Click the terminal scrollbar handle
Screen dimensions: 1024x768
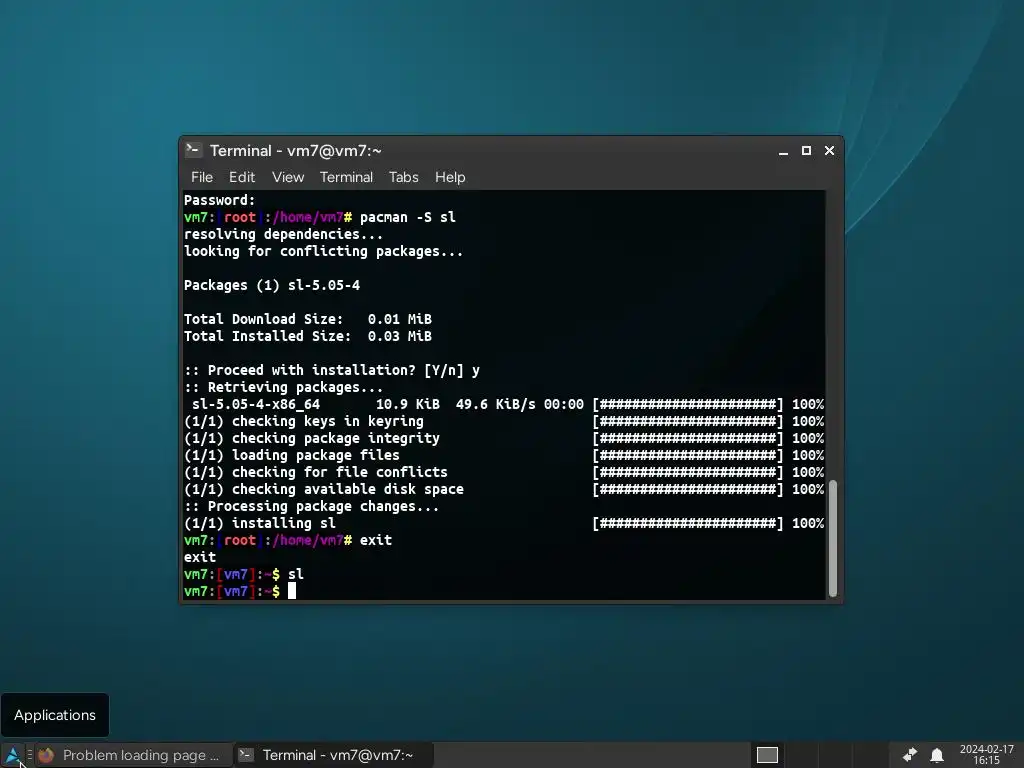(833, 538)
